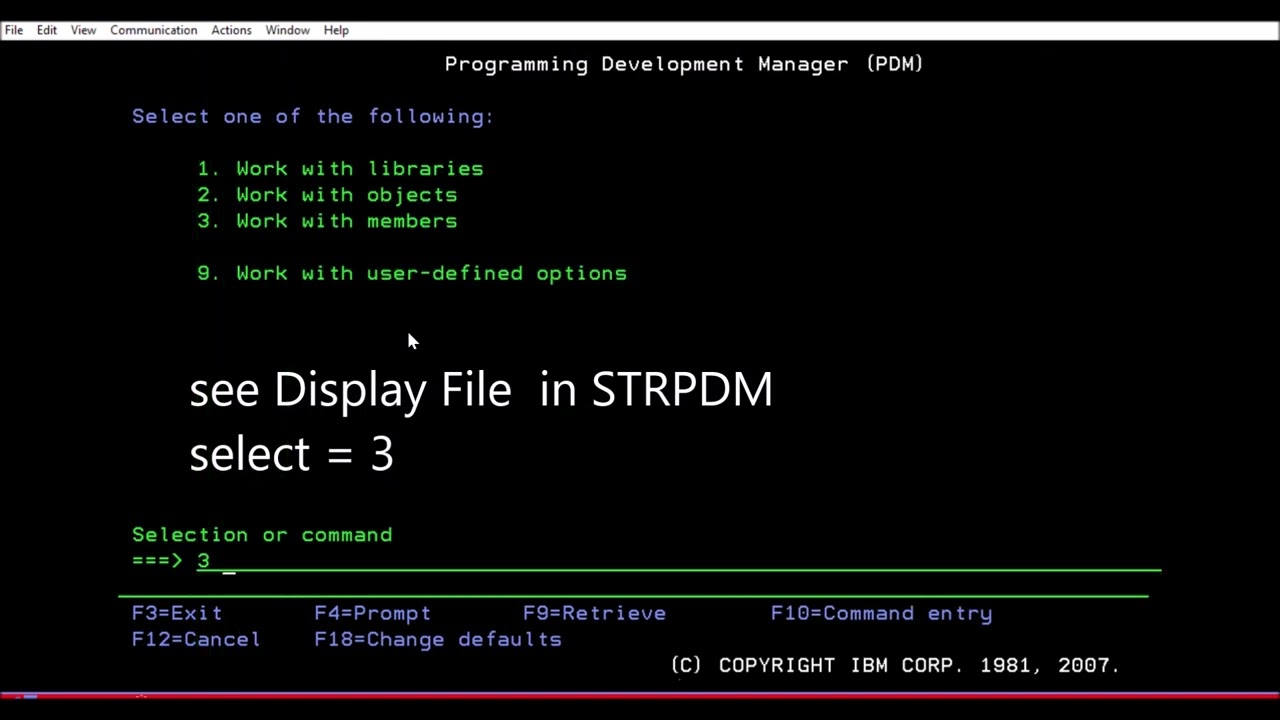Select option 3 Work with members
1280x720 pixels.
[327, 221]
